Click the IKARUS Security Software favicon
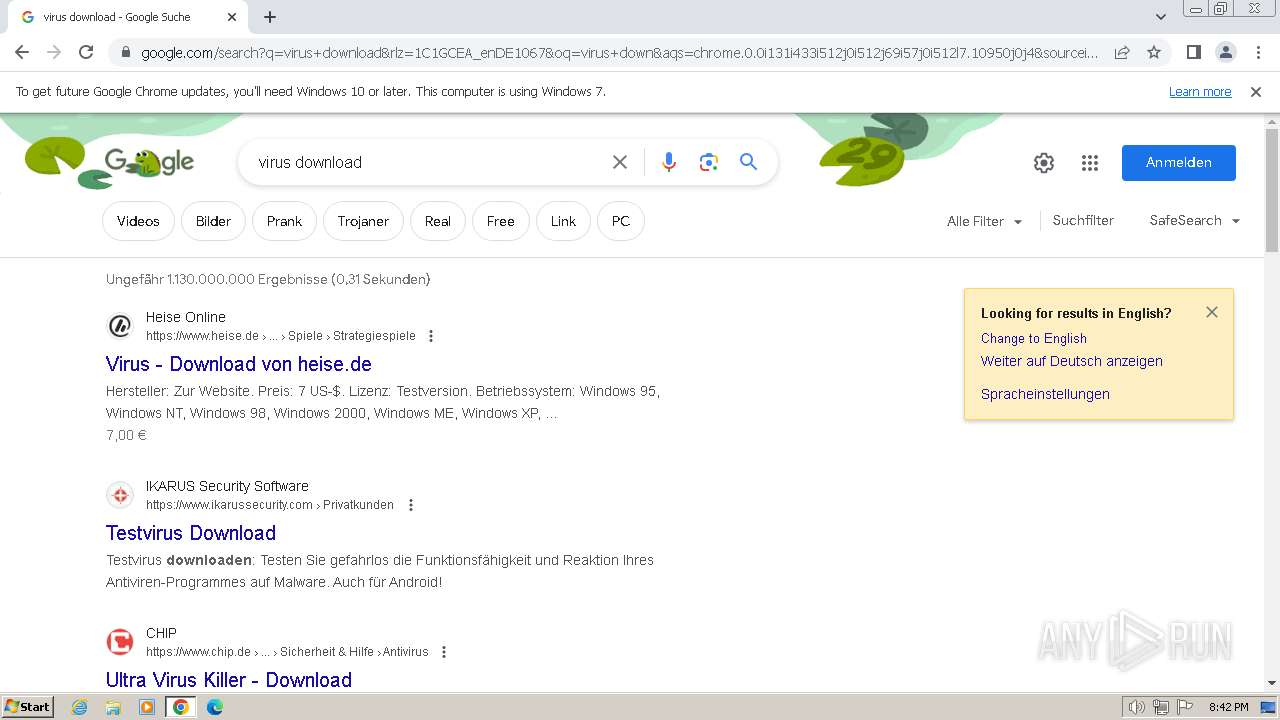Image resolution: width=1280 pixels, height=720 pixels. pyautogui.click(x=120, y=495)
